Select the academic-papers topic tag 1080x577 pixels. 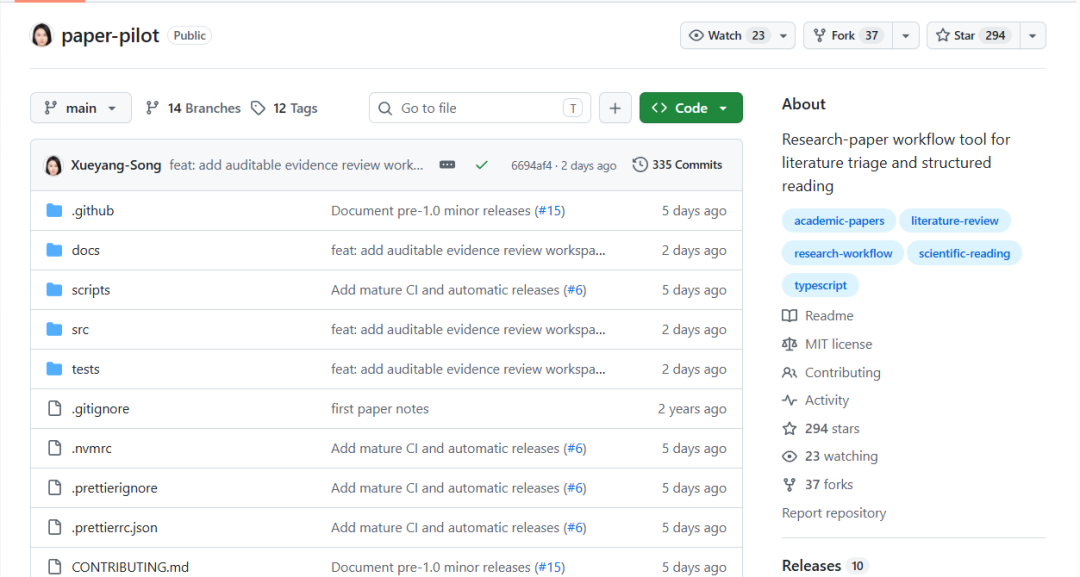pyautogui.click(x=839, y=221)
